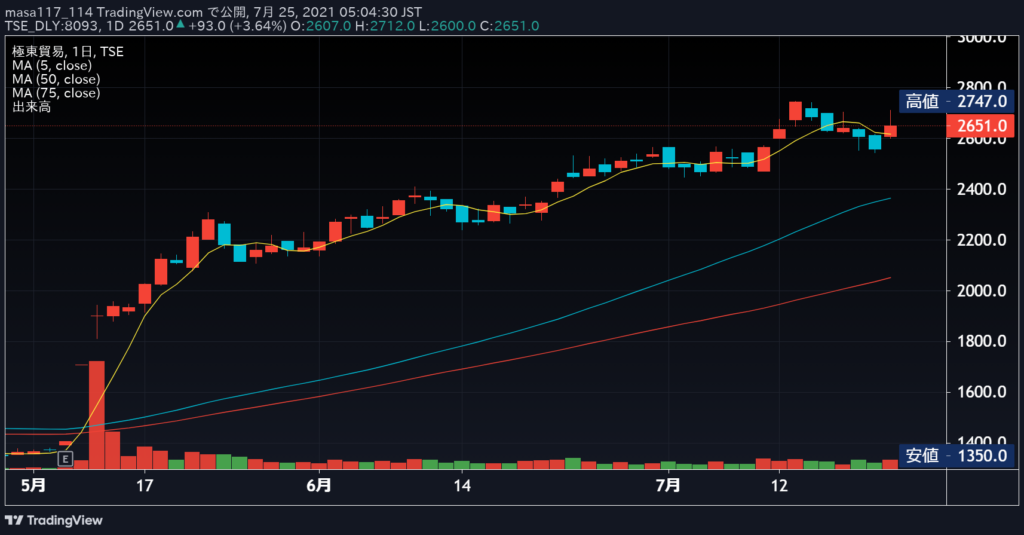Click the 'L:2600.0' low value

447,26
